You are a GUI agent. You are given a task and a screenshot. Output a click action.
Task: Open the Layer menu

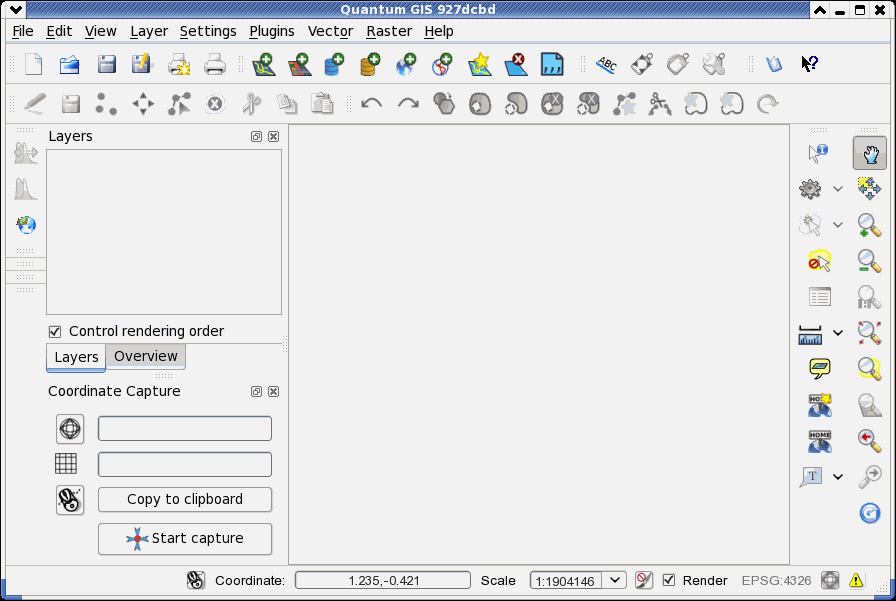[x=149, y=31]
